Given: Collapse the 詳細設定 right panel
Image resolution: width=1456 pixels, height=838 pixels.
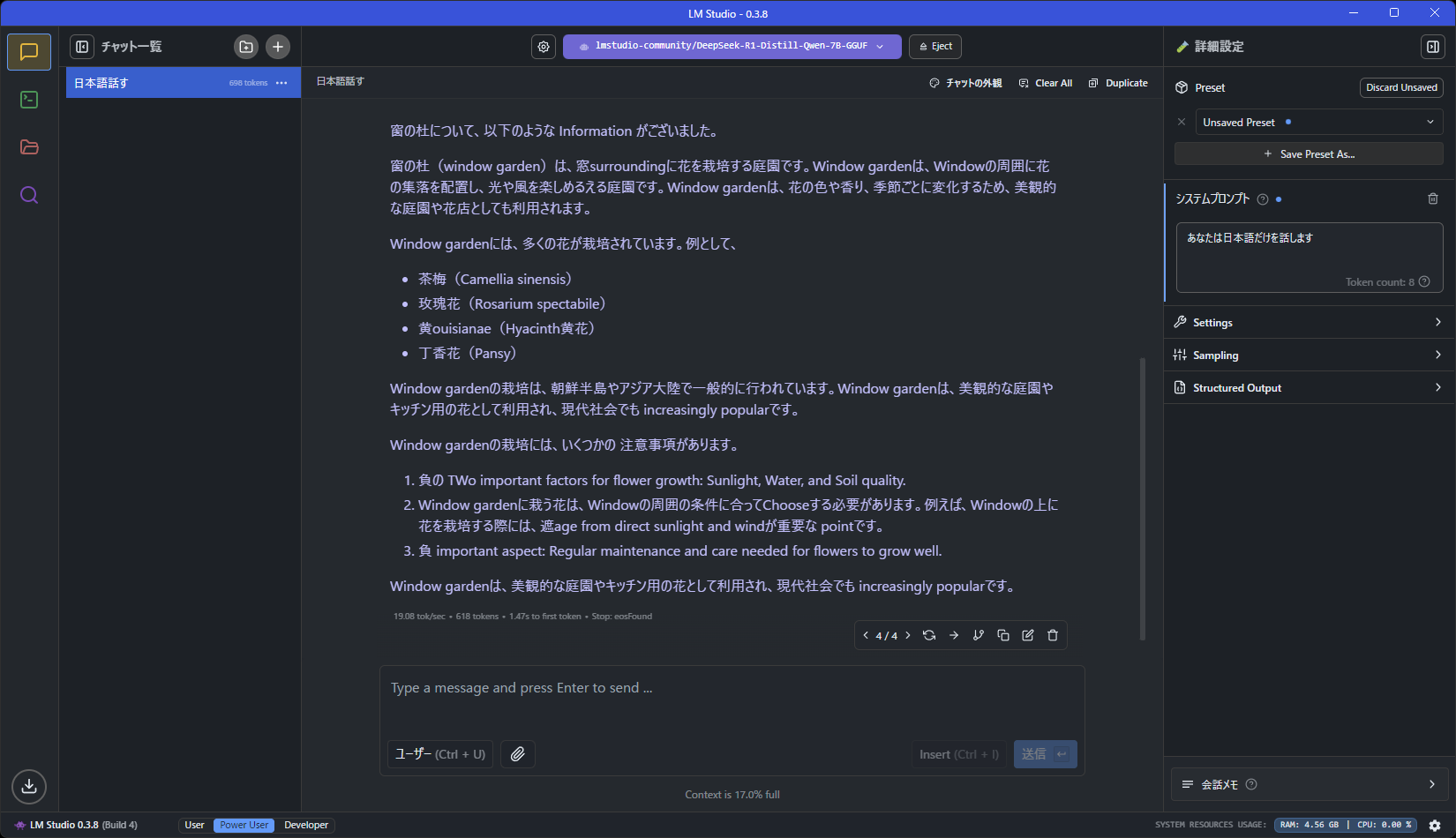Looking at the screenshot, I should [1432, 47].
